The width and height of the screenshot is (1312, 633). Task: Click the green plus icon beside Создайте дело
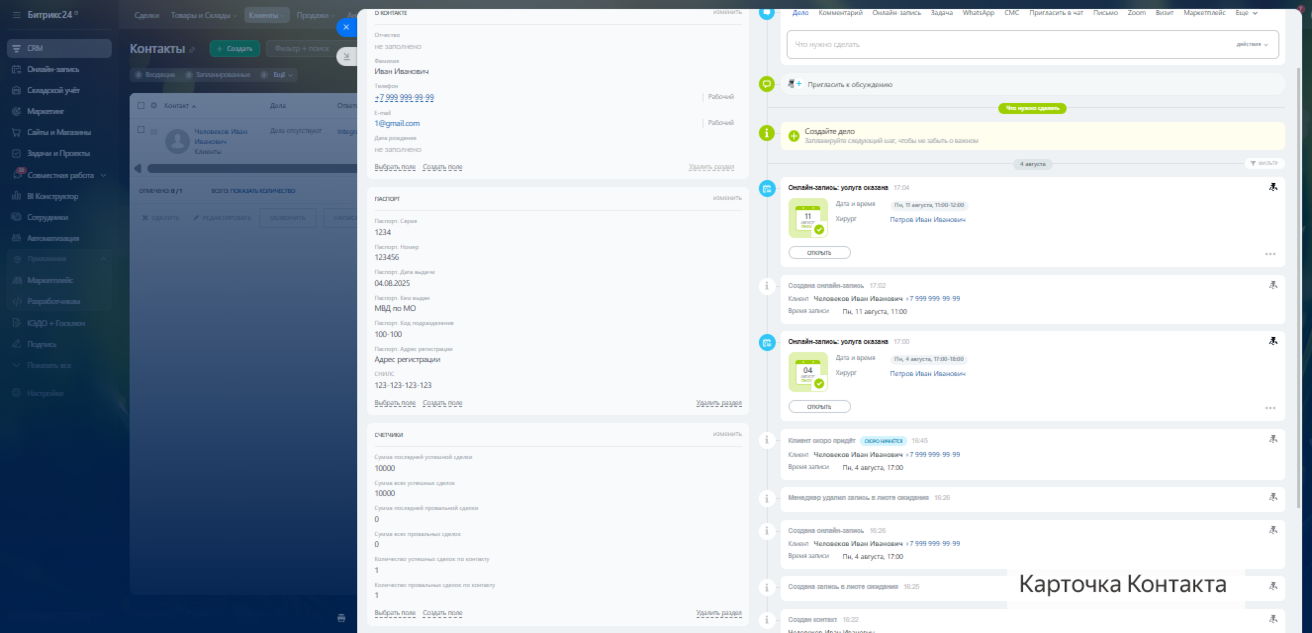pos(794,136)
